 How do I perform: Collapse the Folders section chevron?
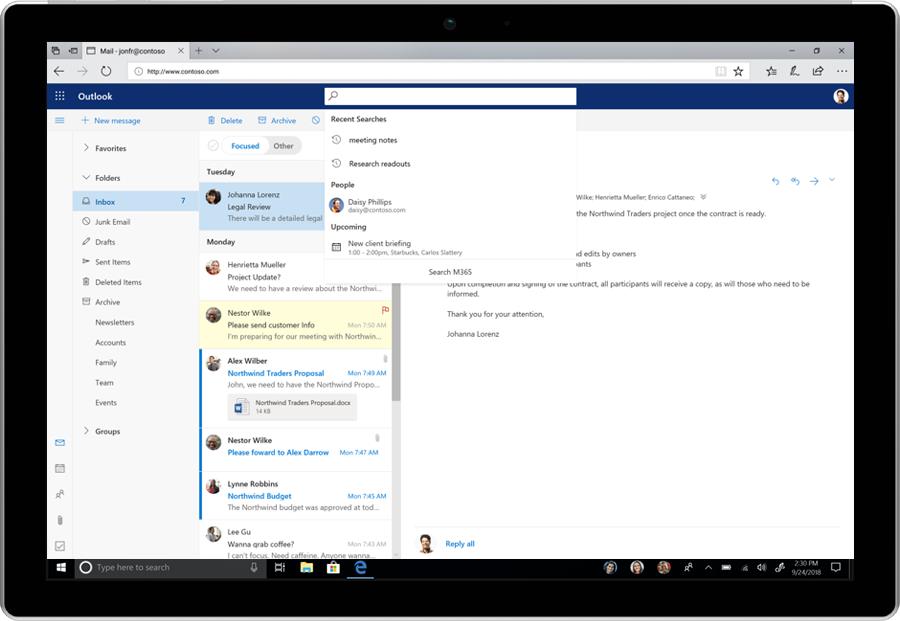tap(86, 177)
